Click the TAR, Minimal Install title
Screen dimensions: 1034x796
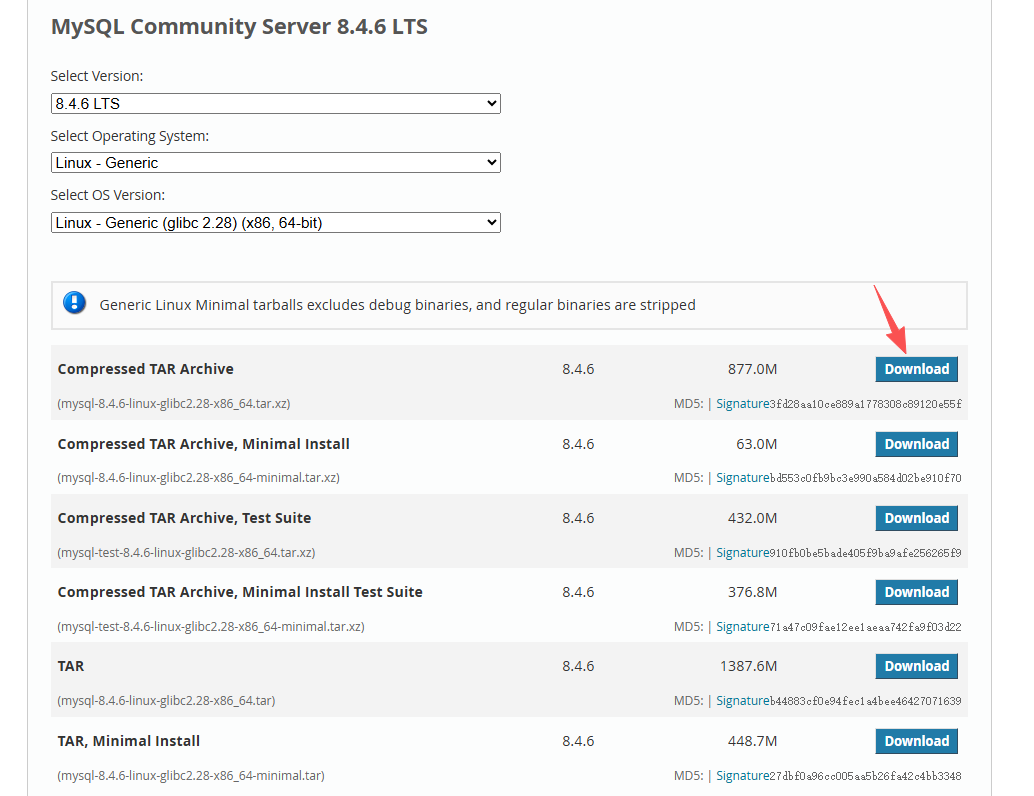(129, 741)
